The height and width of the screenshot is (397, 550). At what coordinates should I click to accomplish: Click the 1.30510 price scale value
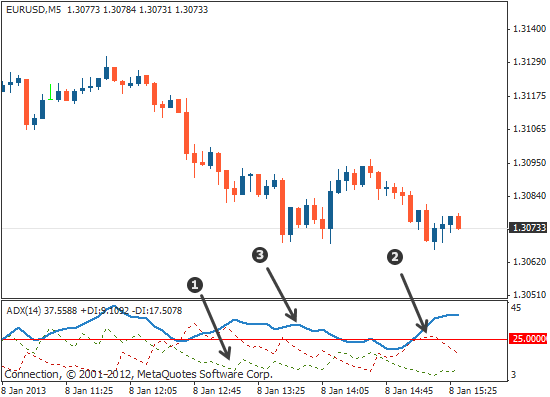530,295
